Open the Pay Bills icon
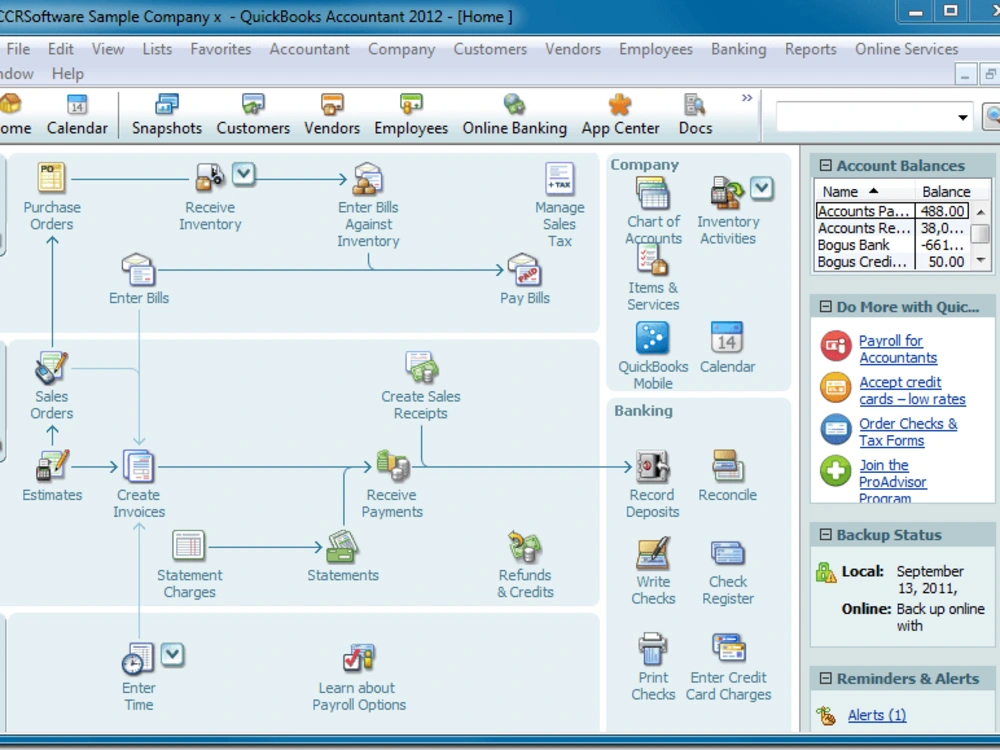The width and height of the screenshot is (1000, 750). point(524,269)
